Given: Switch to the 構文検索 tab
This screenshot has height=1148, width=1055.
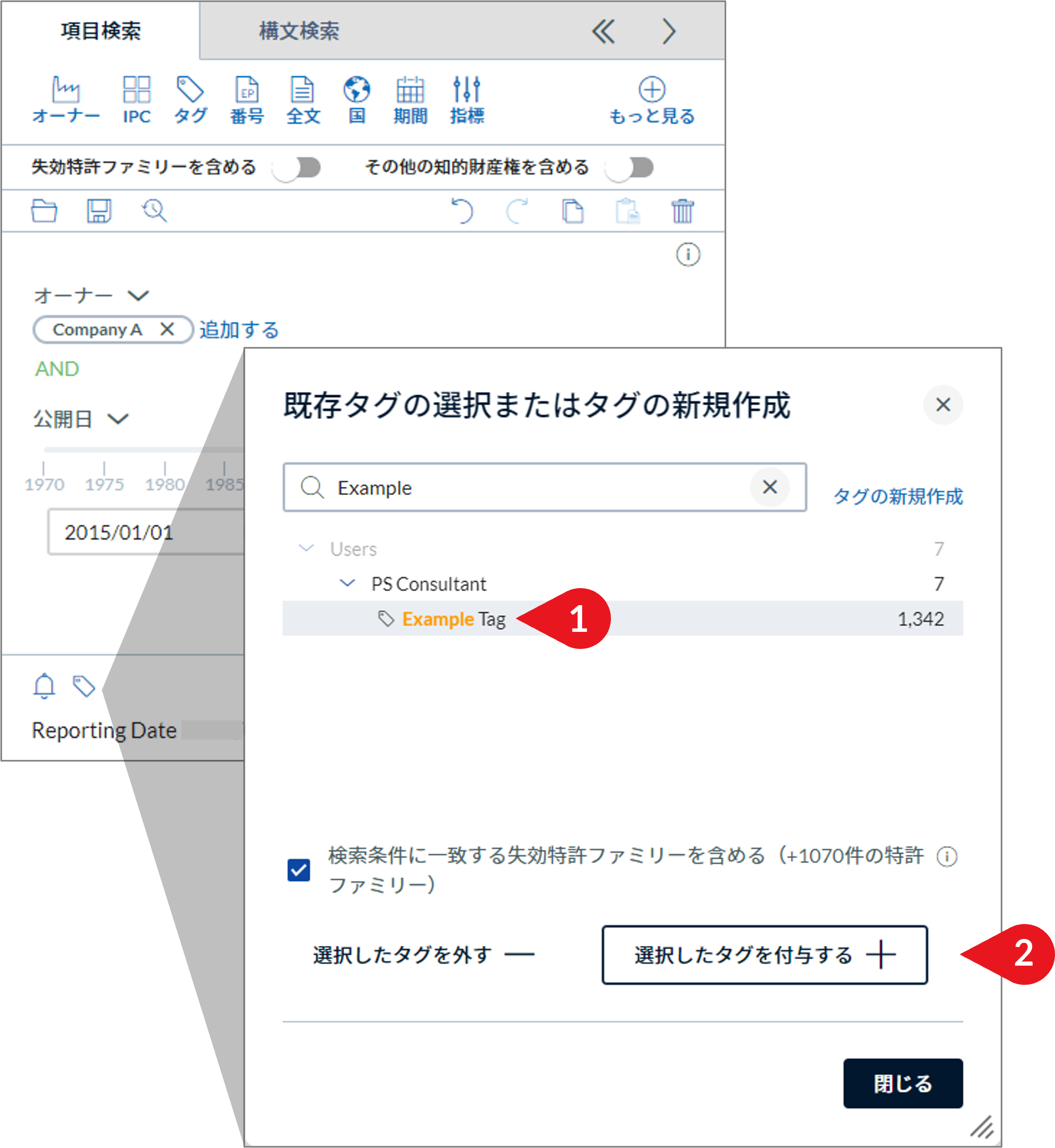Looking at the screenshot, I should 299,31.
